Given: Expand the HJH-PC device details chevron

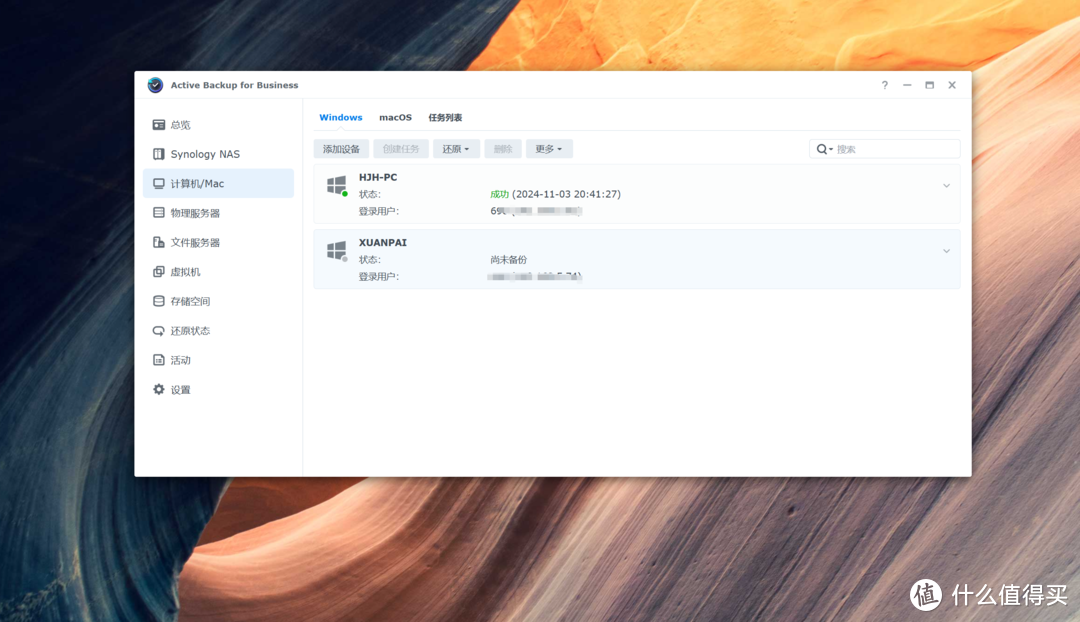Looking at the screenshot, I should [946, 186].
